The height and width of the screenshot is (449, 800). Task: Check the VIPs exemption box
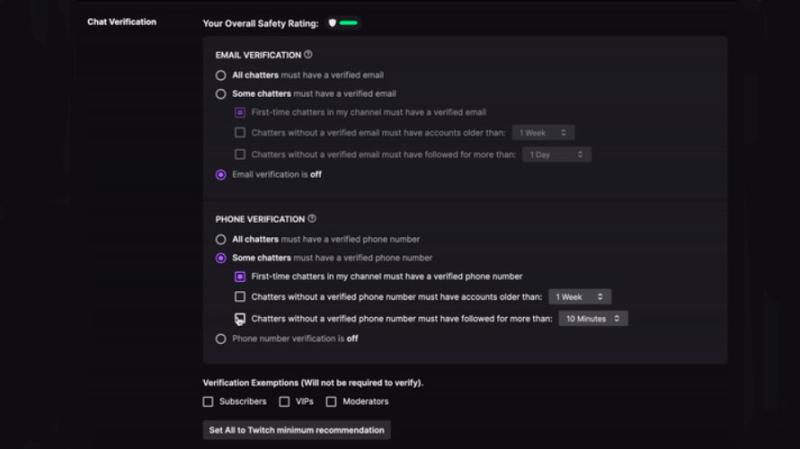point(284,402)
